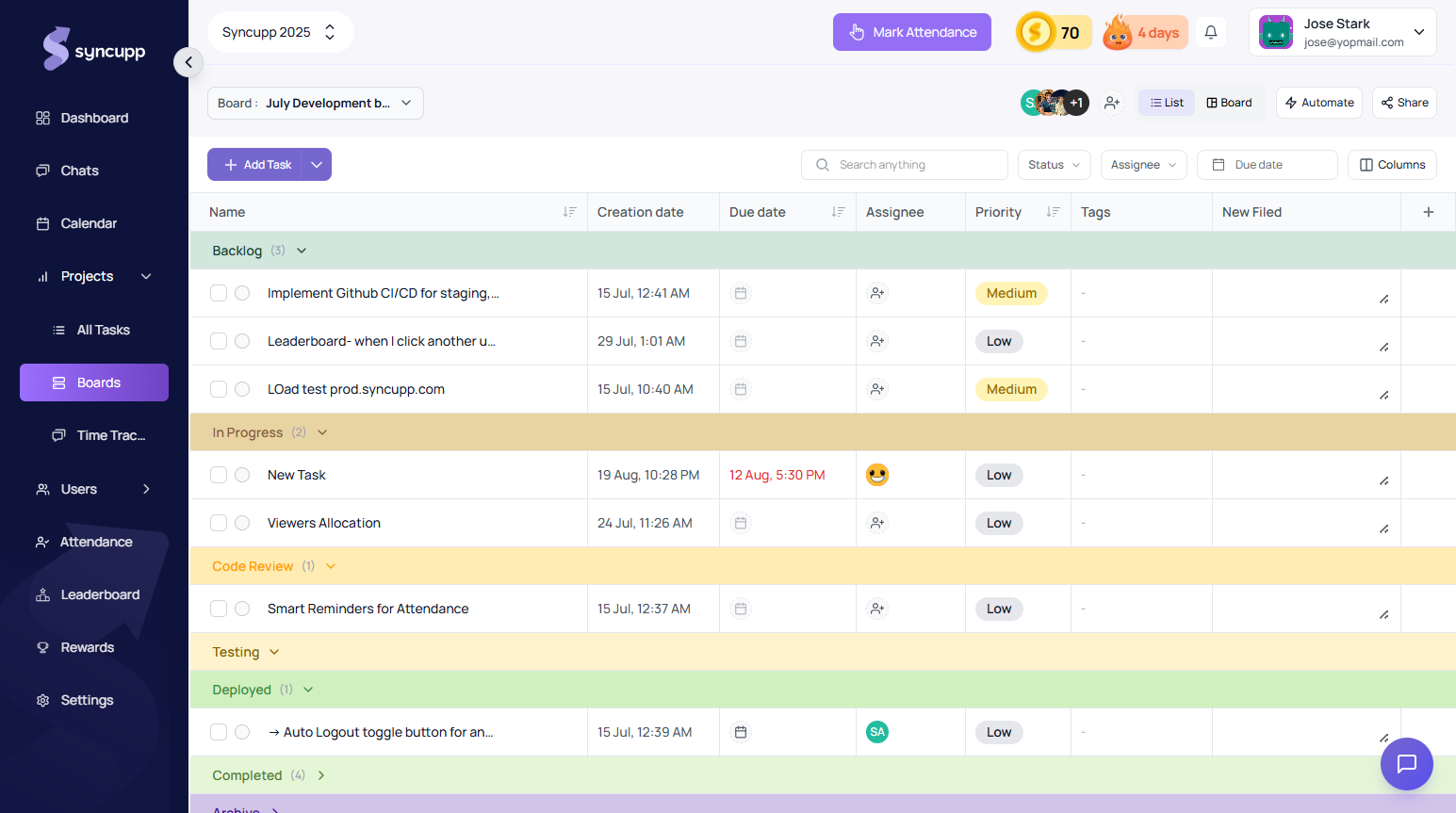Add a new column with plus icon
This screenshot has height=813, width=1456.
(1429, 212)
